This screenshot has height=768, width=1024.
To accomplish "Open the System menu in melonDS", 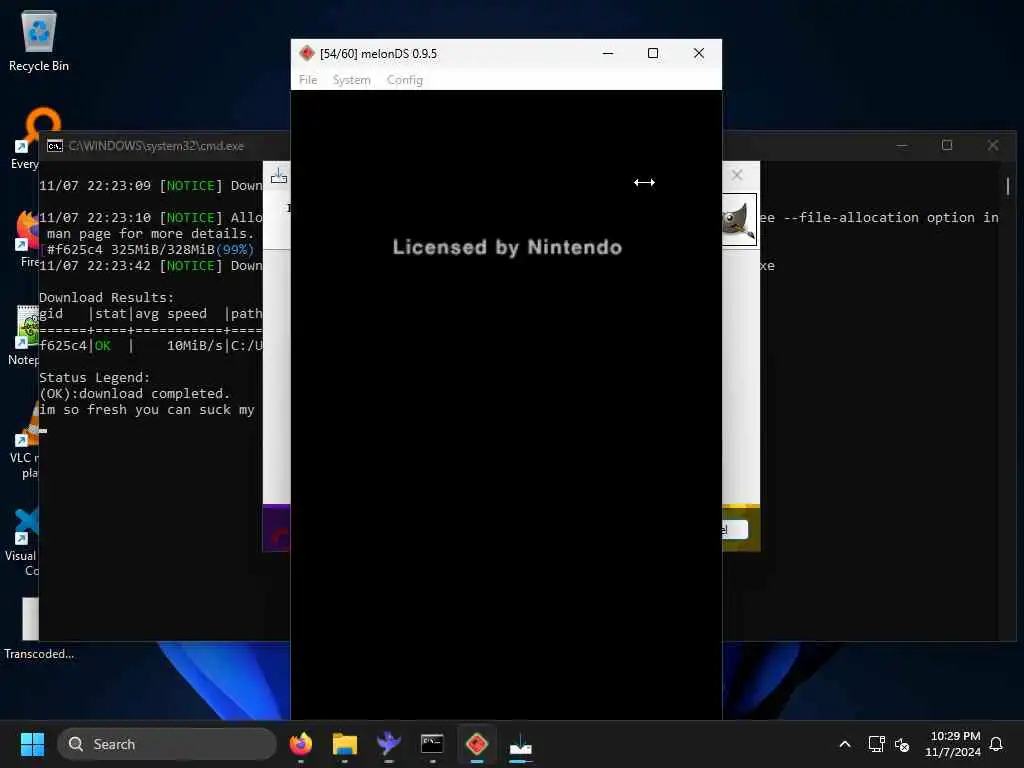I will (x=351, y=80).
